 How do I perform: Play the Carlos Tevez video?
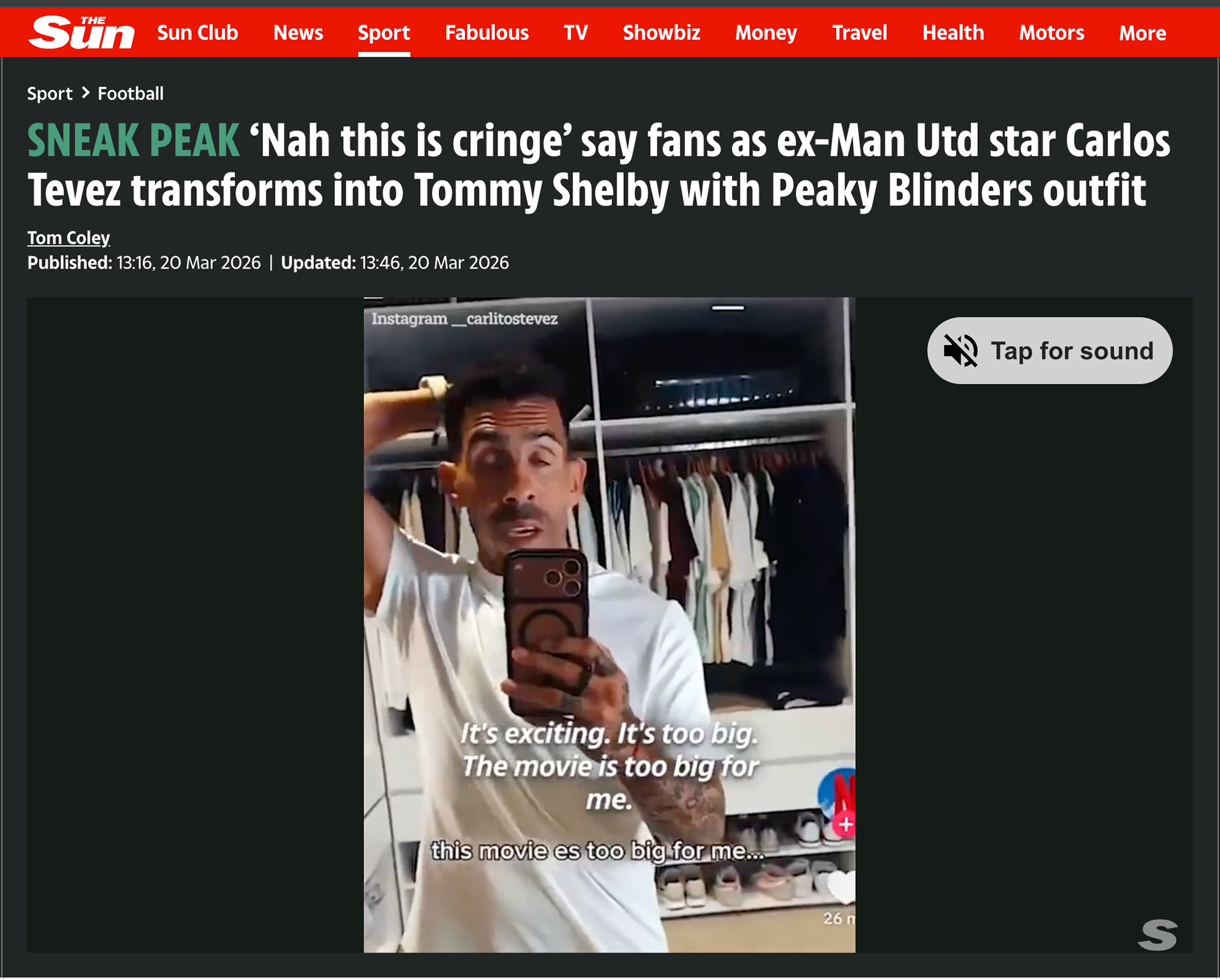609,625
